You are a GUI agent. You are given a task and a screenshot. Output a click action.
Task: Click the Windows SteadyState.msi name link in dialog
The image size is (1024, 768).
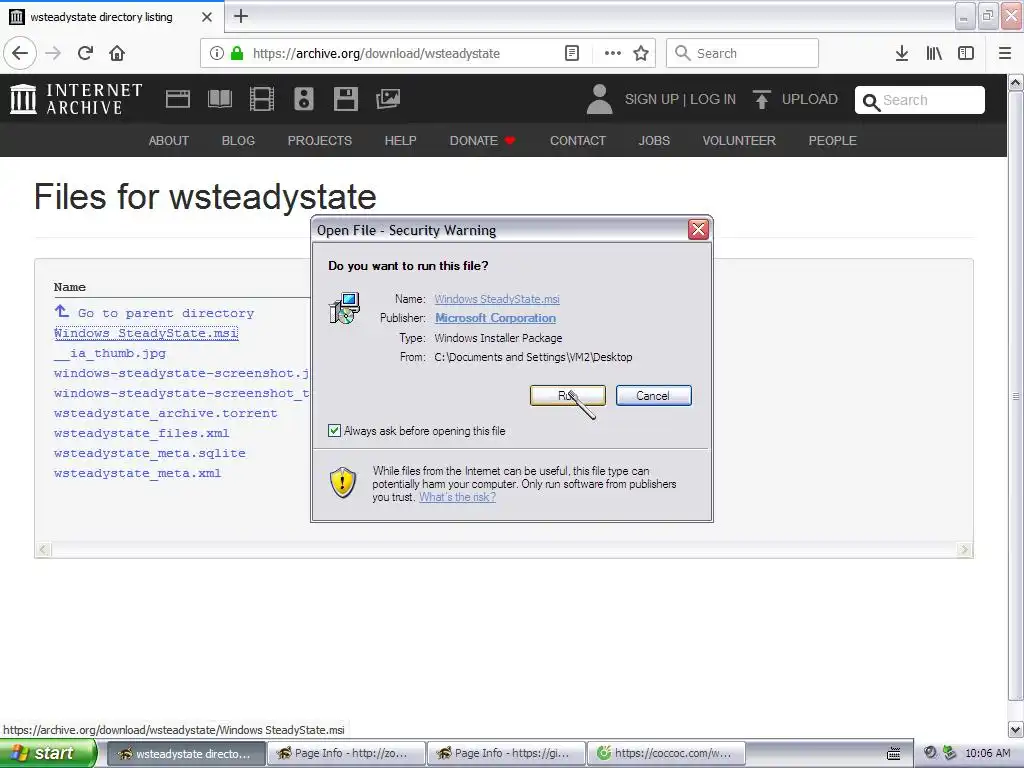point(497,299)
